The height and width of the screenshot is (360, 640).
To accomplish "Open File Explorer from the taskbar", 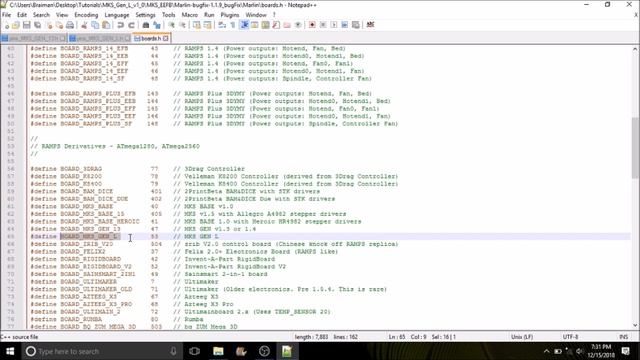I will 218,351.
